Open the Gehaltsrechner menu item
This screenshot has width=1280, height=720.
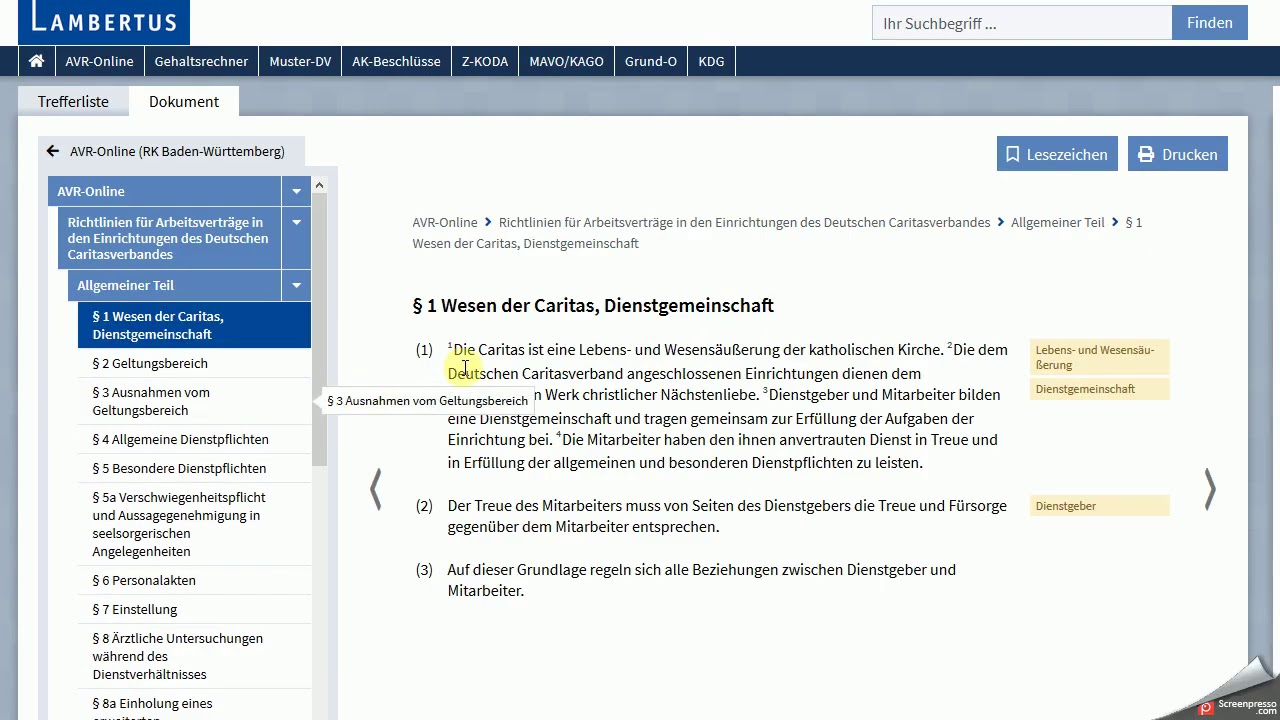tap(201, 61)
